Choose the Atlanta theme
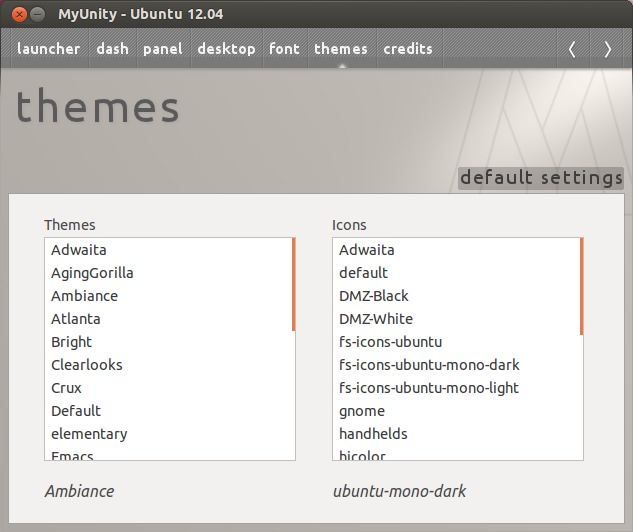 168,319
